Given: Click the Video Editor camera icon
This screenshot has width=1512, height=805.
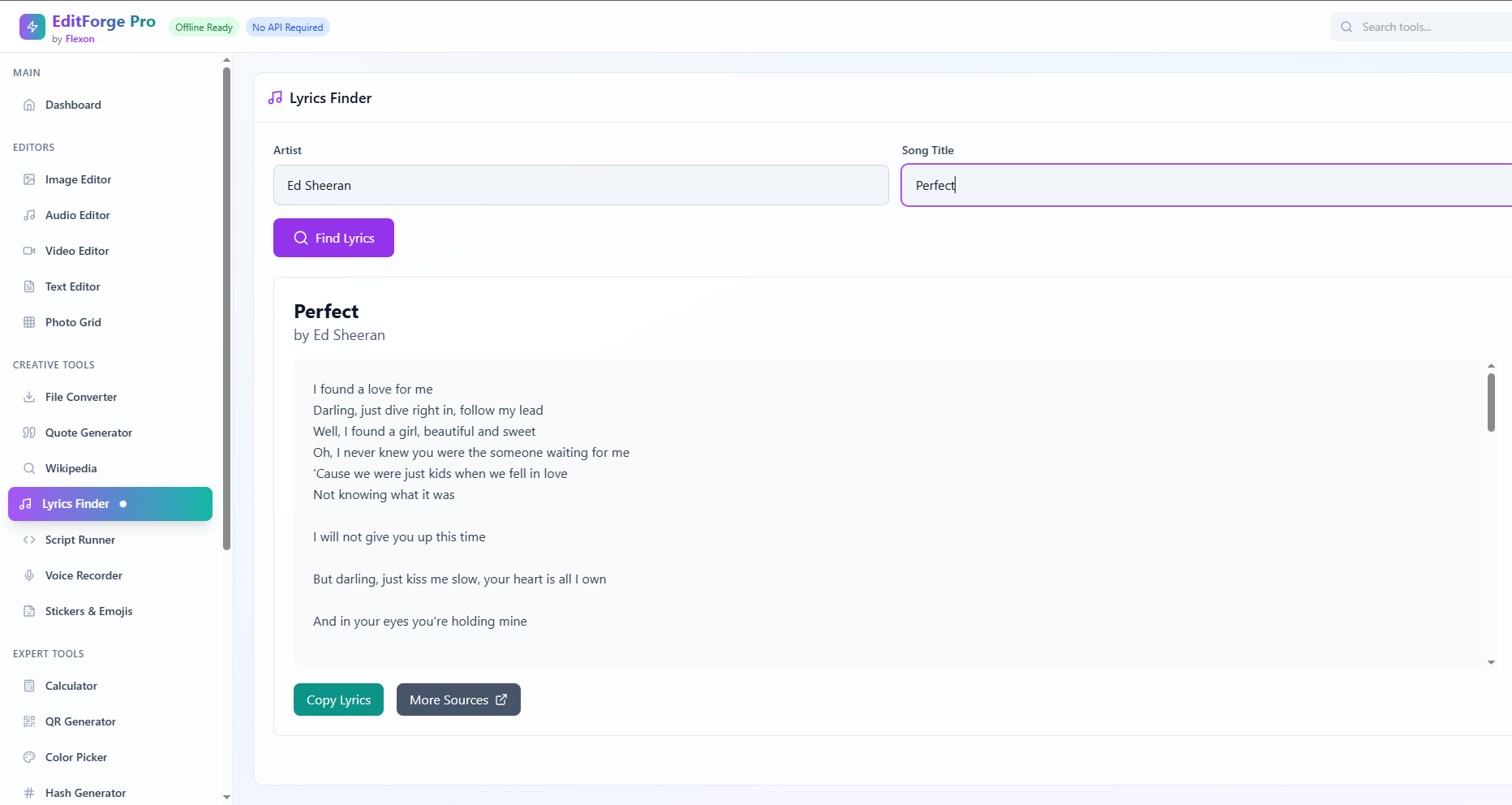Looking at the screenshot, I should 29,251.
